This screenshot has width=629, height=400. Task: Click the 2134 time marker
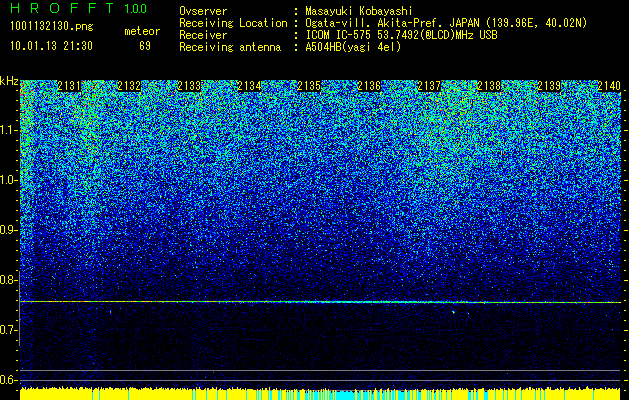tap(249, 86)
